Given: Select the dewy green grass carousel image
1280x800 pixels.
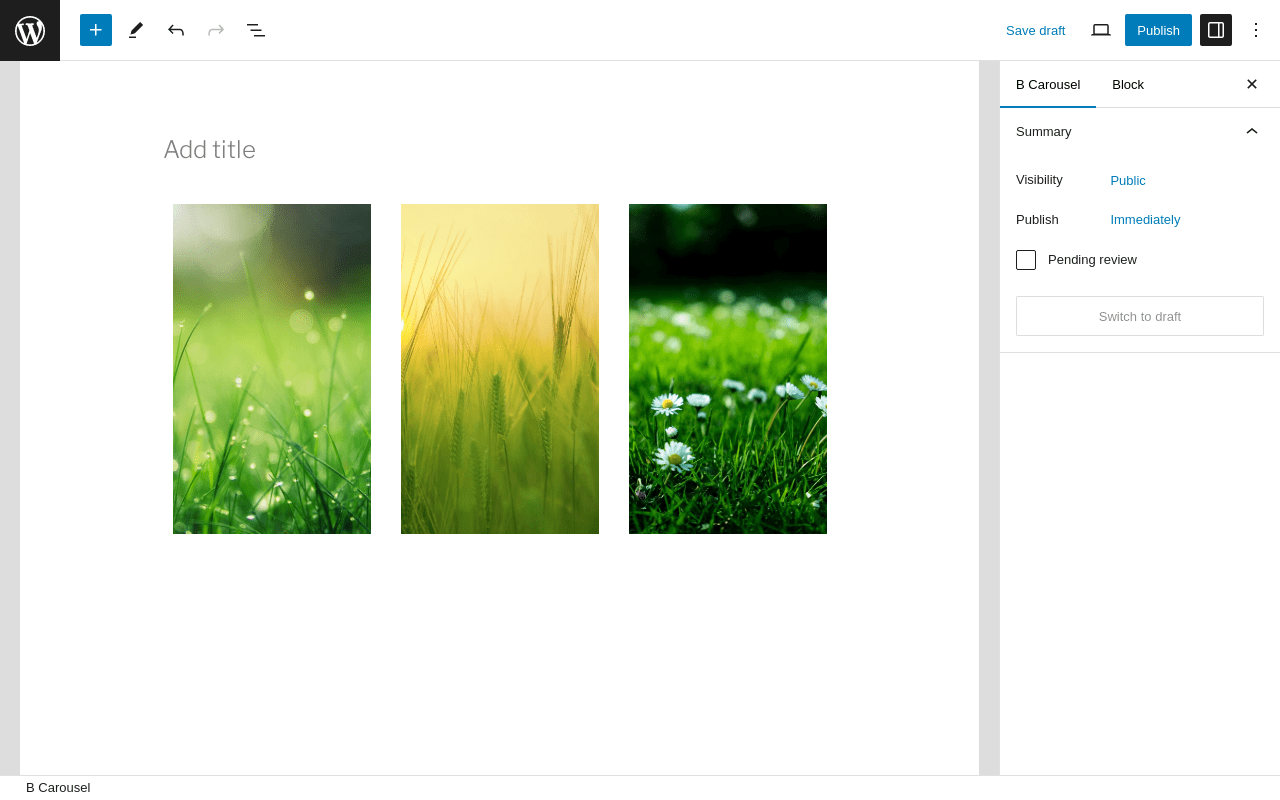Looking at the screenshot, I should click(272, 369).
